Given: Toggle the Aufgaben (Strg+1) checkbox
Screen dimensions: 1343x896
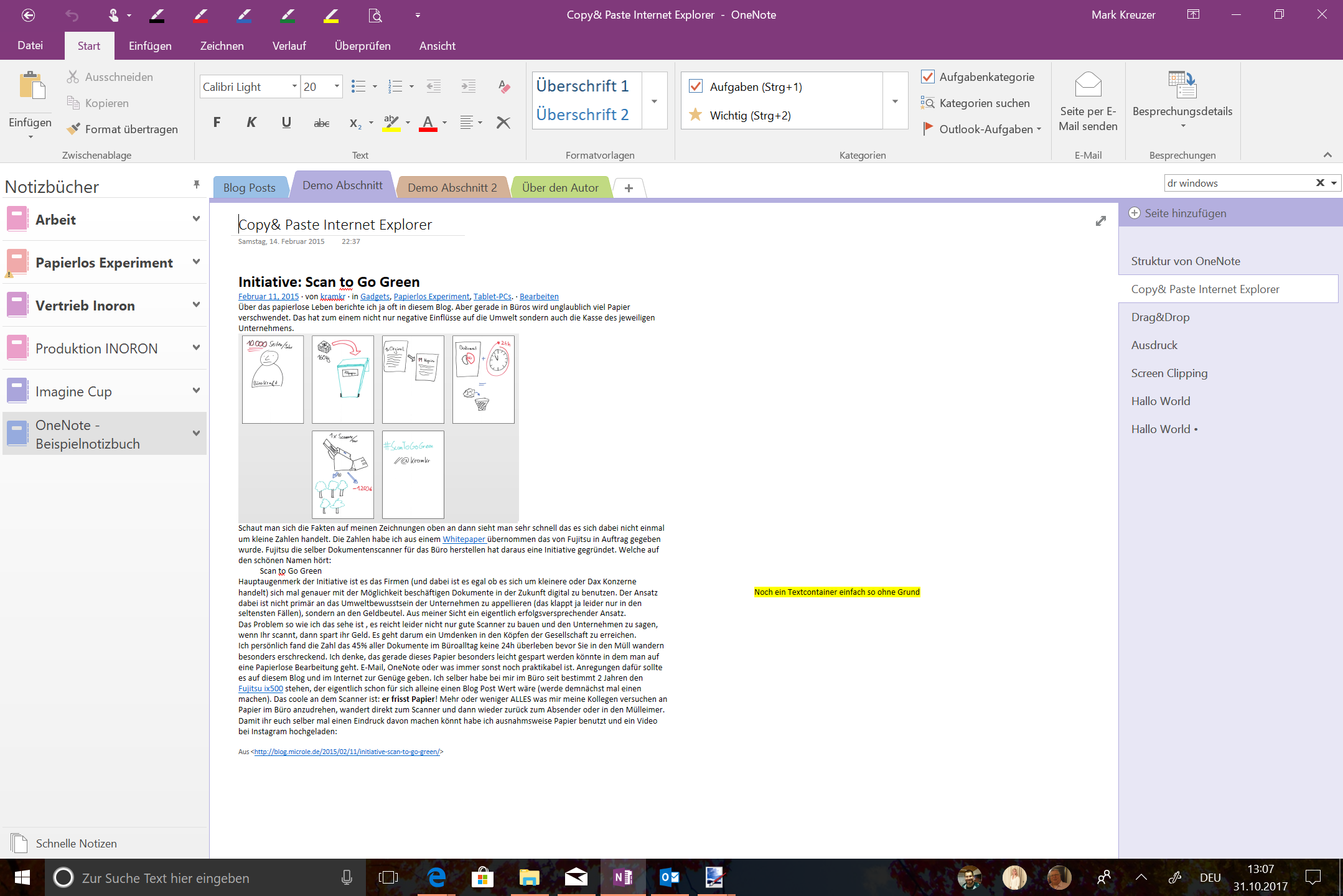Looking at the screenshot, I should point(696,86).
